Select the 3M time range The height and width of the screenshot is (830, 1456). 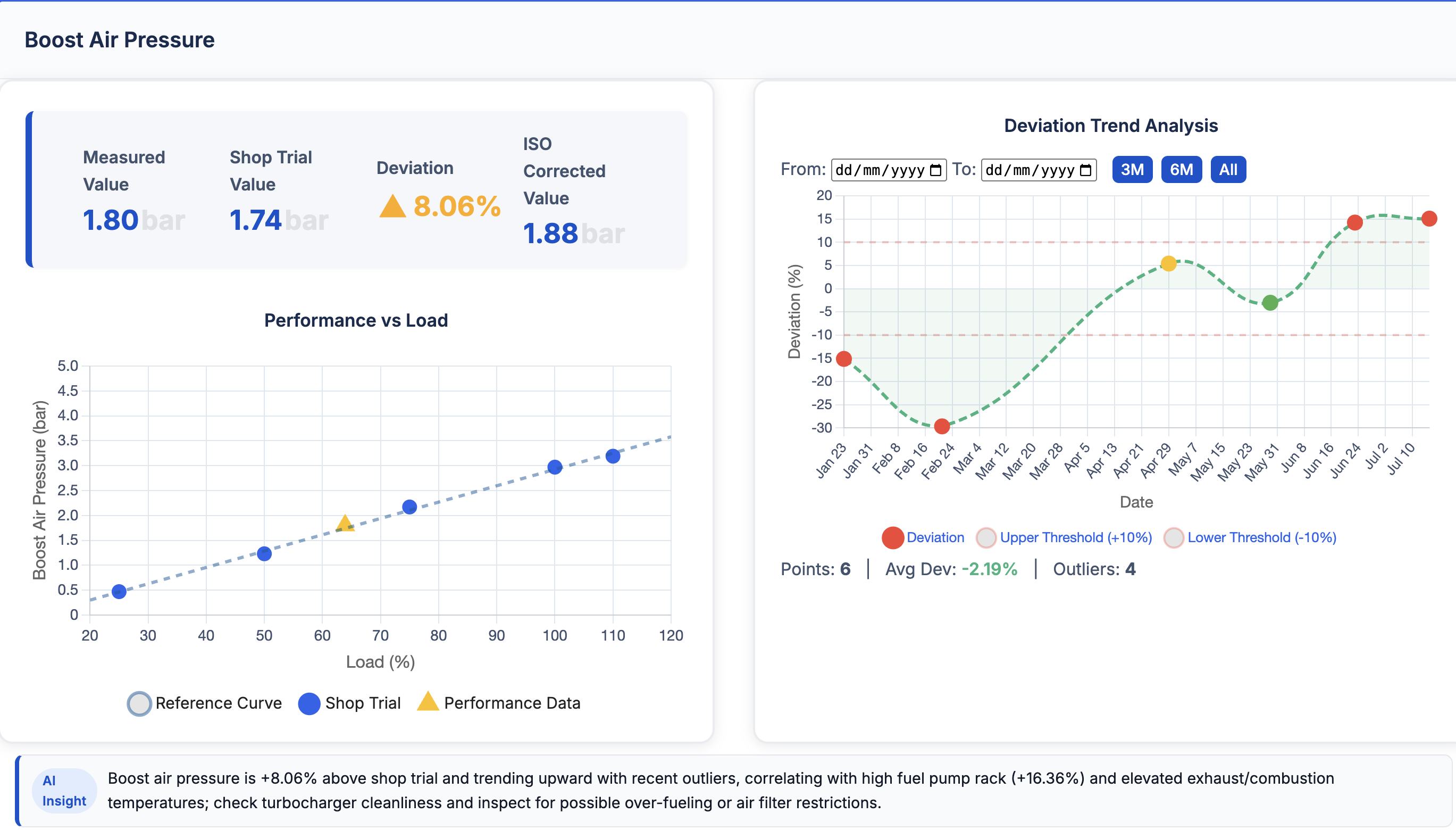point(1133,169)
